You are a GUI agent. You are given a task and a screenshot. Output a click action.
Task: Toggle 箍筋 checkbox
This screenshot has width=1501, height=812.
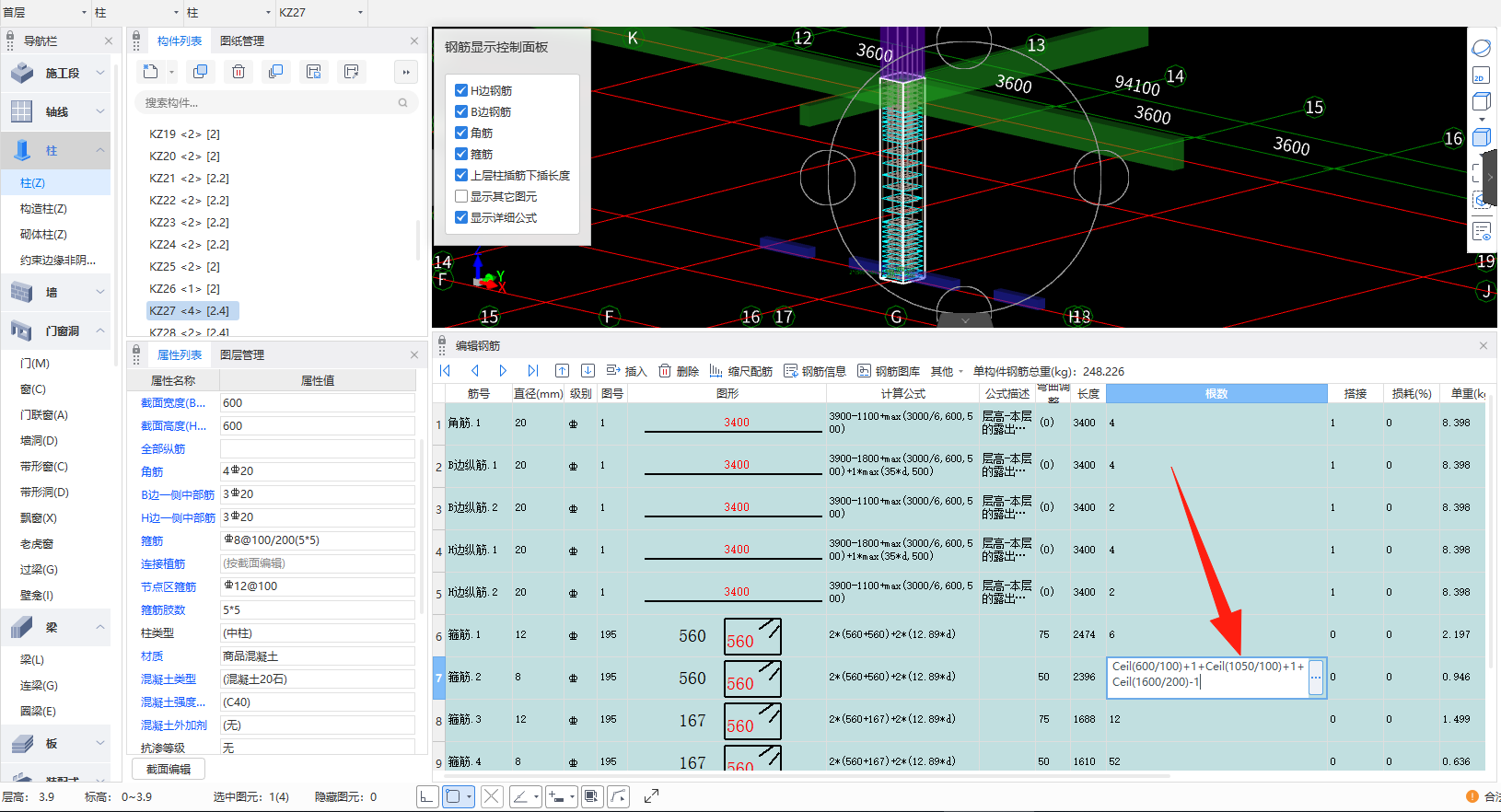[x=461, y=154]
